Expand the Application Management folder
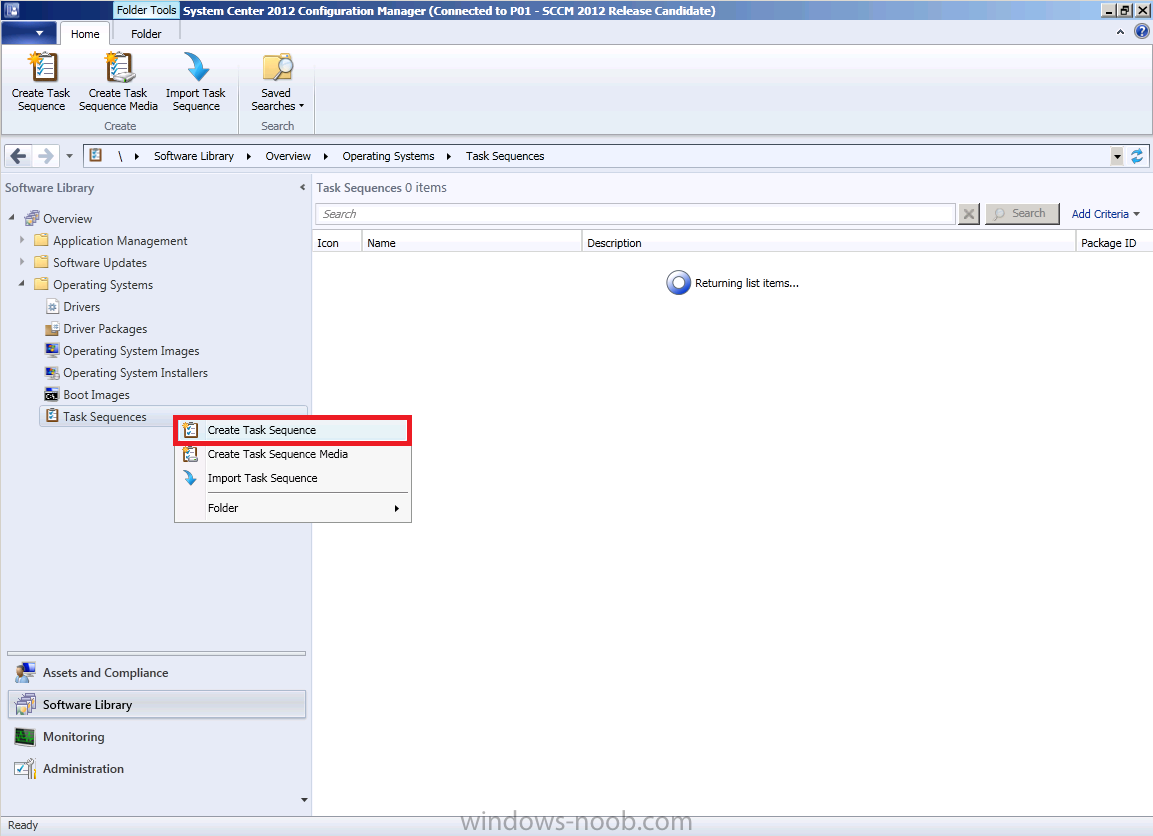 [x=22, y=240]
